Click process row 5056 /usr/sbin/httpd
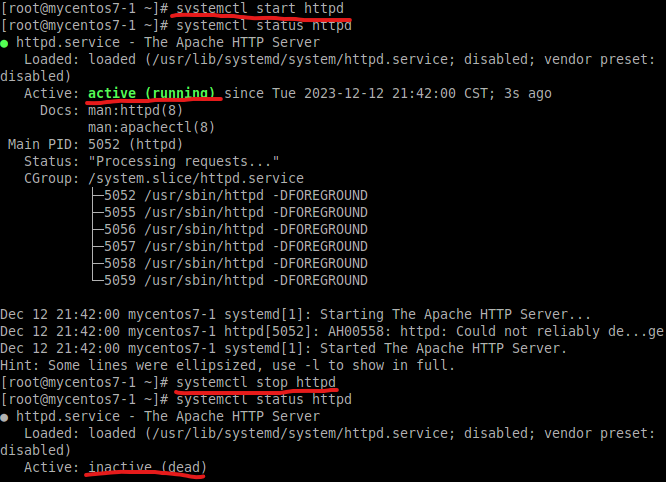The width and height of the screenshot is (666, 482). pyautogui.click(x=230, y=229)
